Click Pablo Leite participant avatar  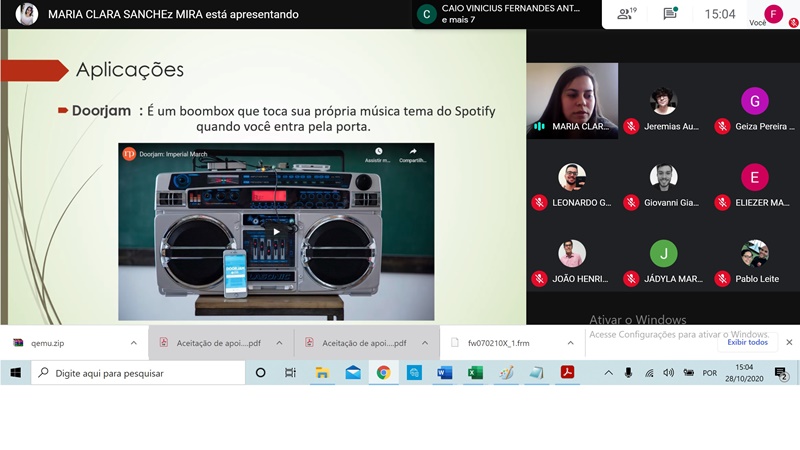click(755, 253)
